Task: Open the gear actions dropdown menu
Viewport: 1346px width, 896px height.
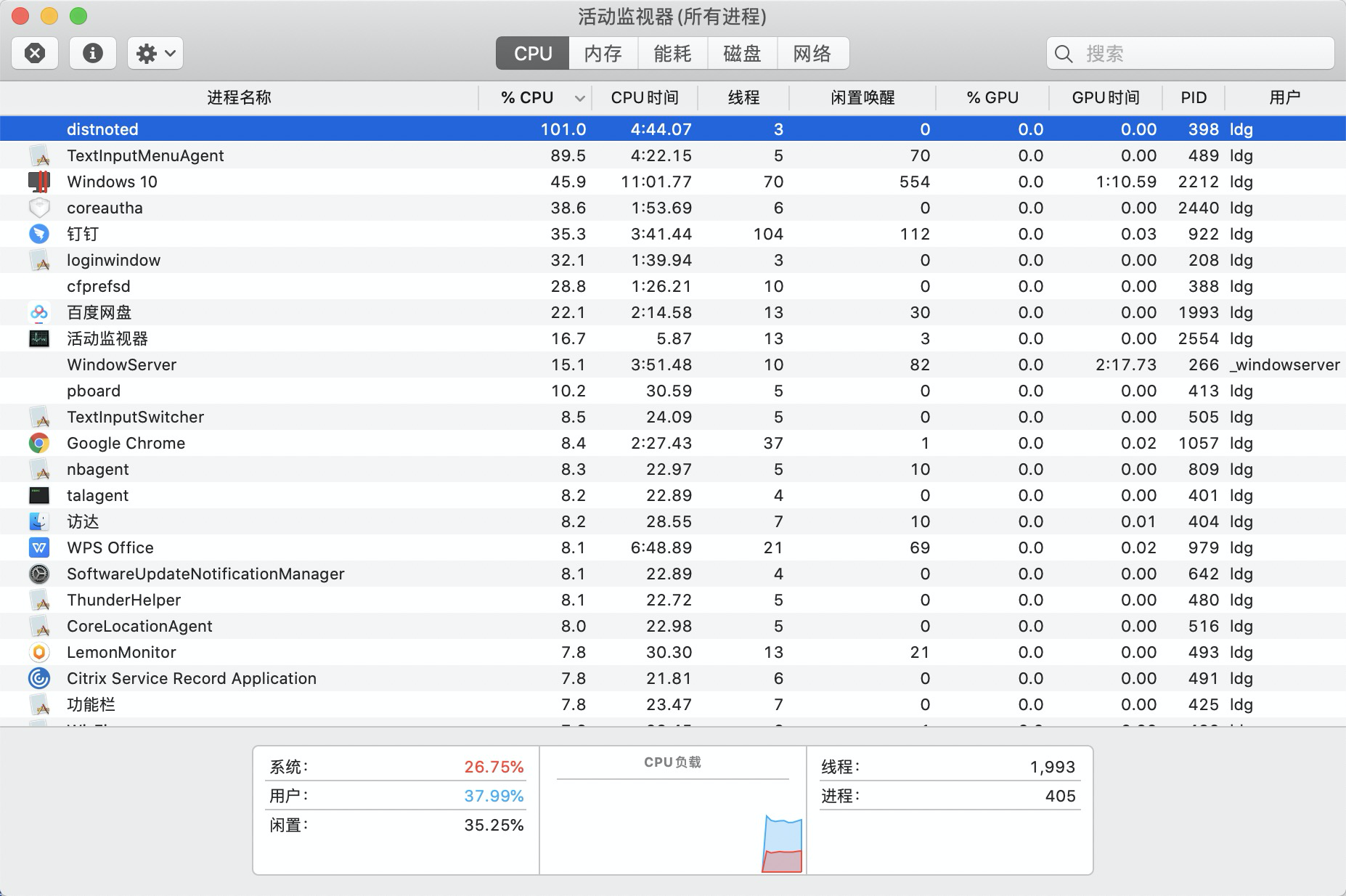Action: pyautogui.click(x=155, y=54)
